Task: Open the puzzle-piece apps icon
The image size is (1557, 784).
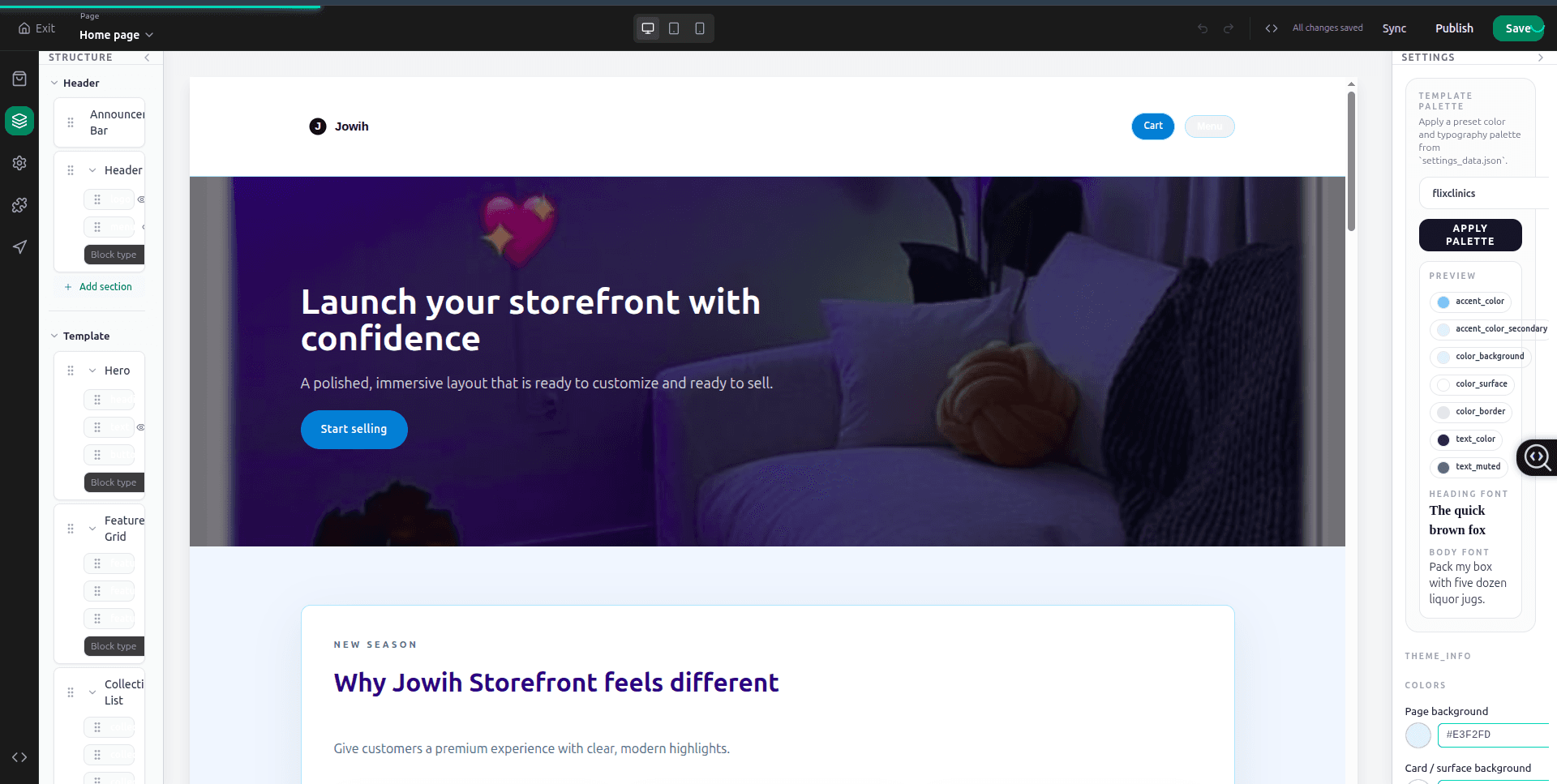Action: (19, 205)
